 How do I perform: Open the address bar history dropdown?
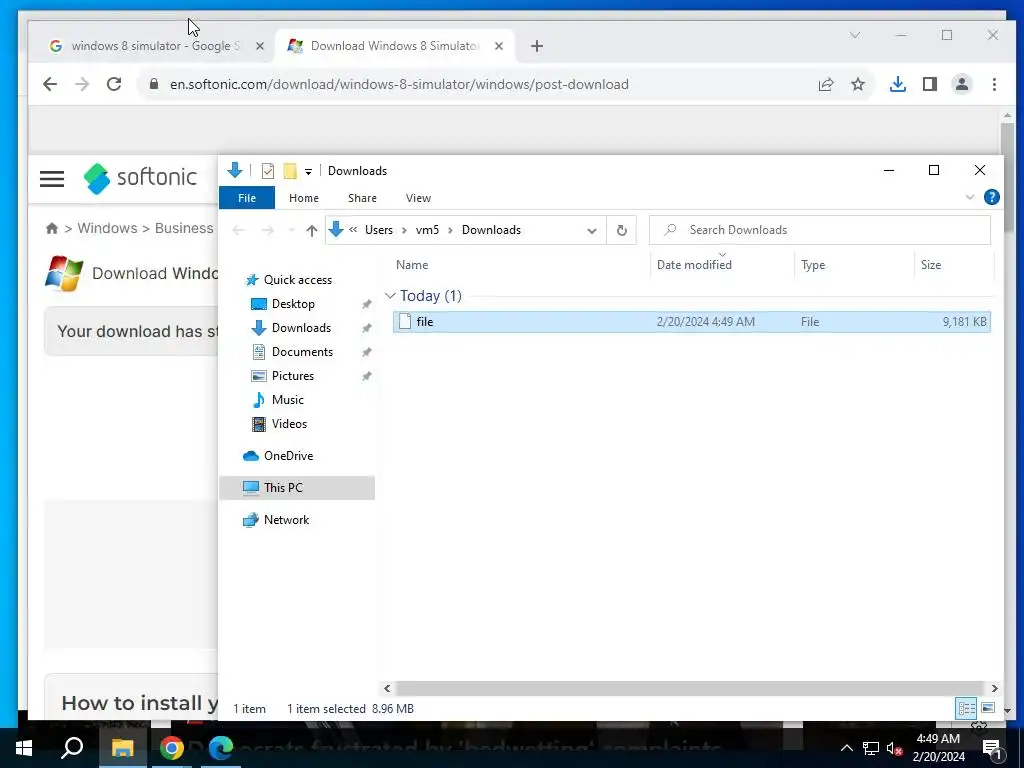click(592, 231)
